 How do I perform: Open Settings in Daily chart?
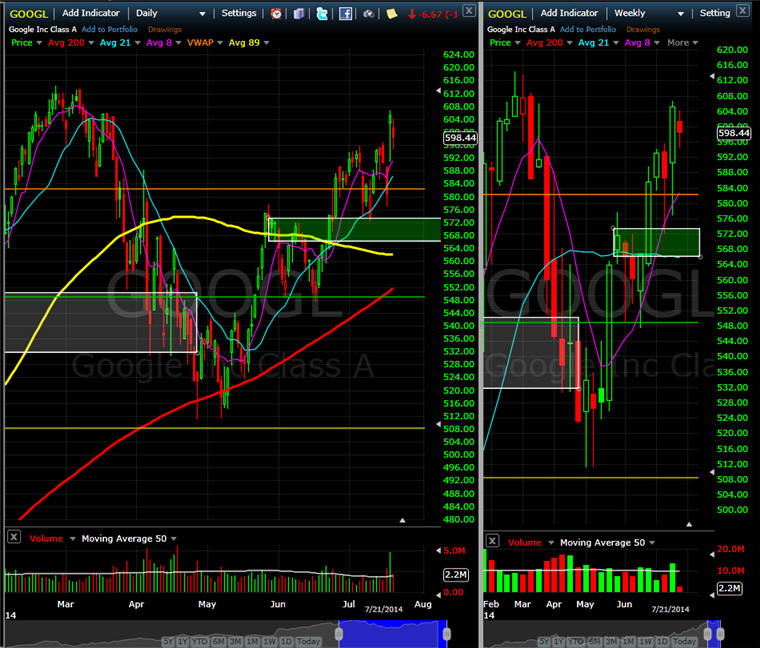pyautogui.click(x=238, y=13)
